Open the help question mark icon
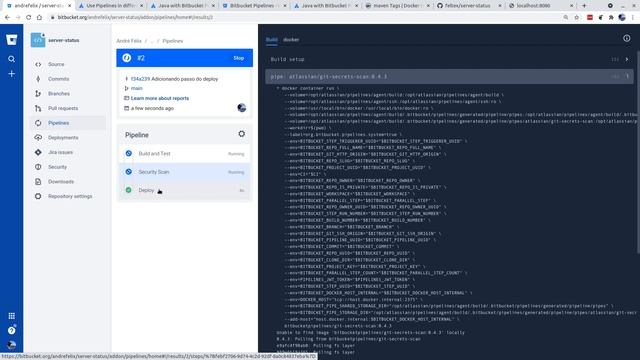The width and height of the screenshot is (640, 360). click(x=11, y=330)
